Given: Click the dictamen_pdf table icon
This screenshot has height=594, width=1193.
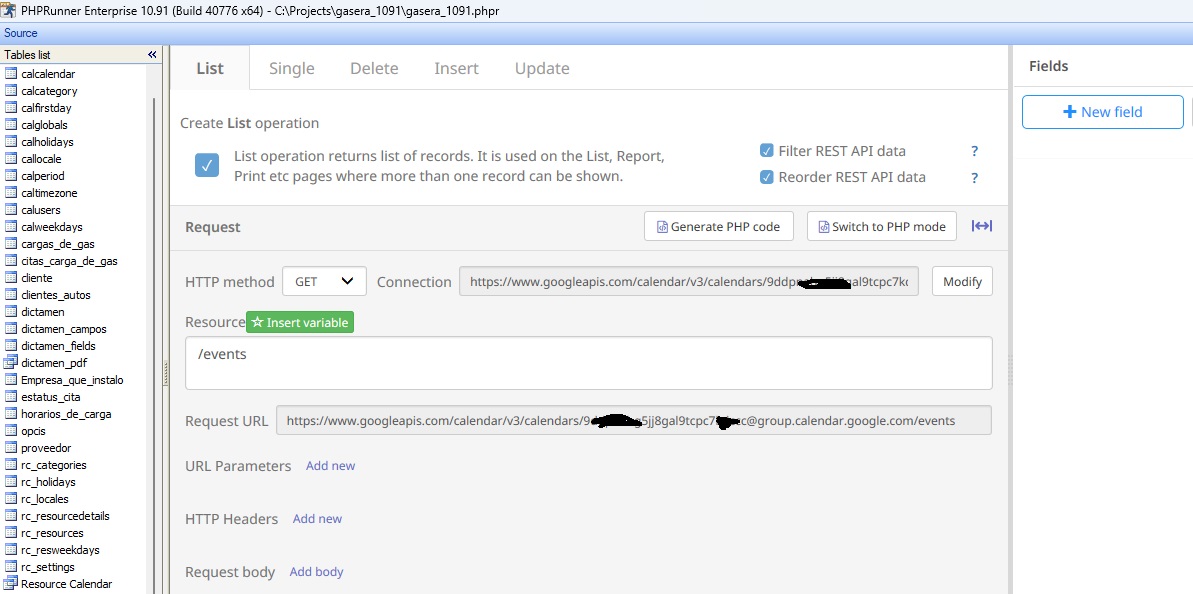Looking at the screenshot, I should click(x=12, y=363).
